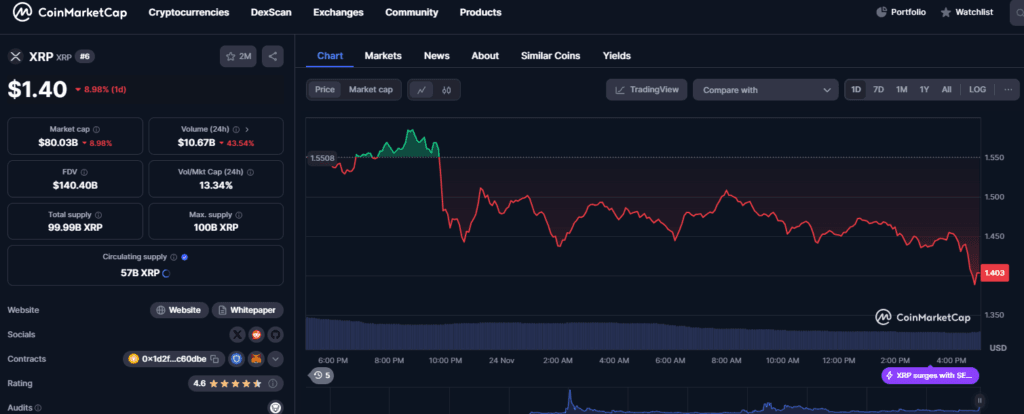Viewport: 1024px width, 414px height.
Task: Toggle LOG scale on the chart
Action: (x=978, y=89)
